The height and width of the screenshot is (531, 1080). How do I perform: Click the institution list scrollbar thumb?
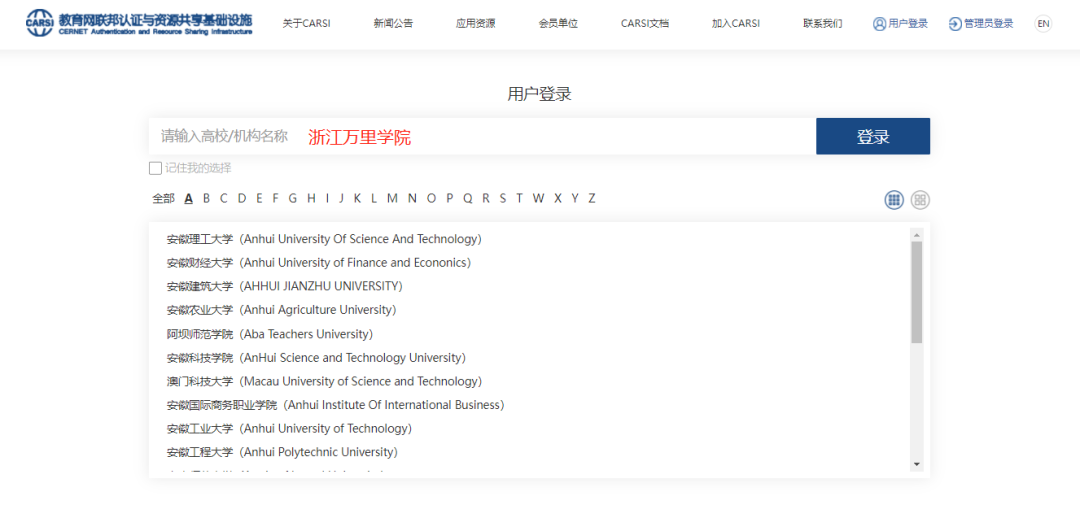[916, 292]
